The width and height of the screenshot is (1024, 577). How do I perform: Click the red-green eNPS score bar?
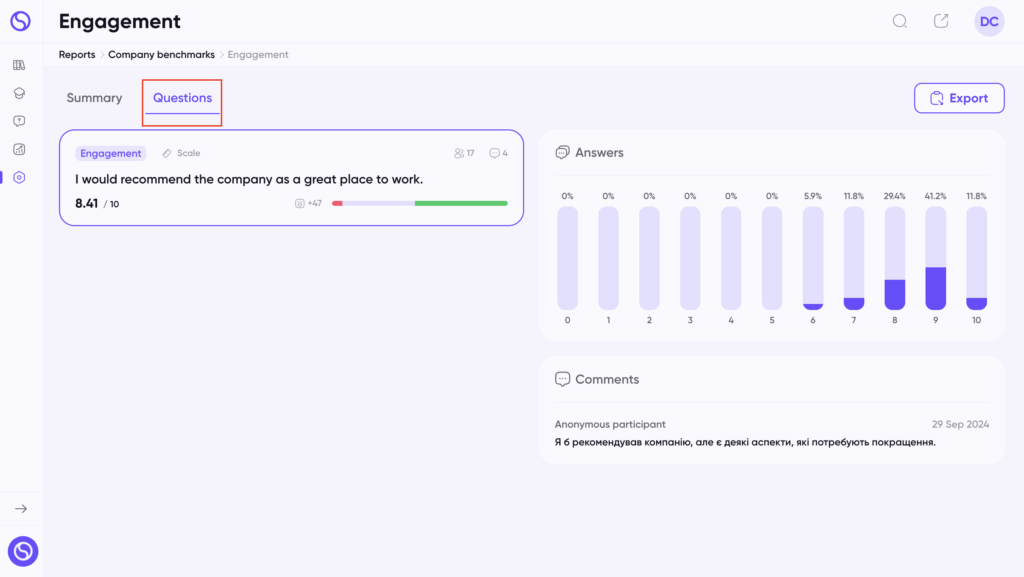pyautogui.click(x=420, y=204)
